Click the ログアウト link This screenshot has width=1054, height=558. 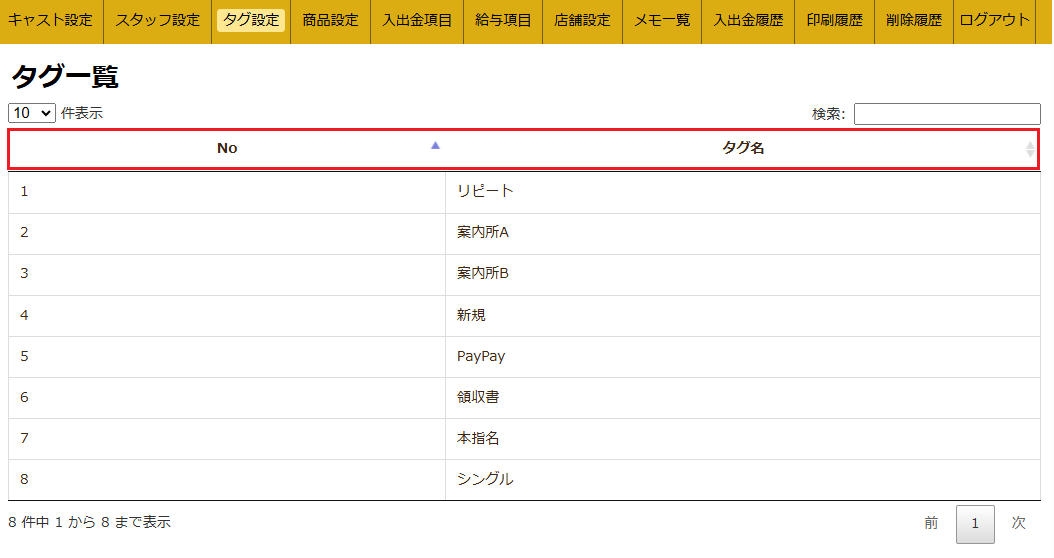tap(993, 20)
